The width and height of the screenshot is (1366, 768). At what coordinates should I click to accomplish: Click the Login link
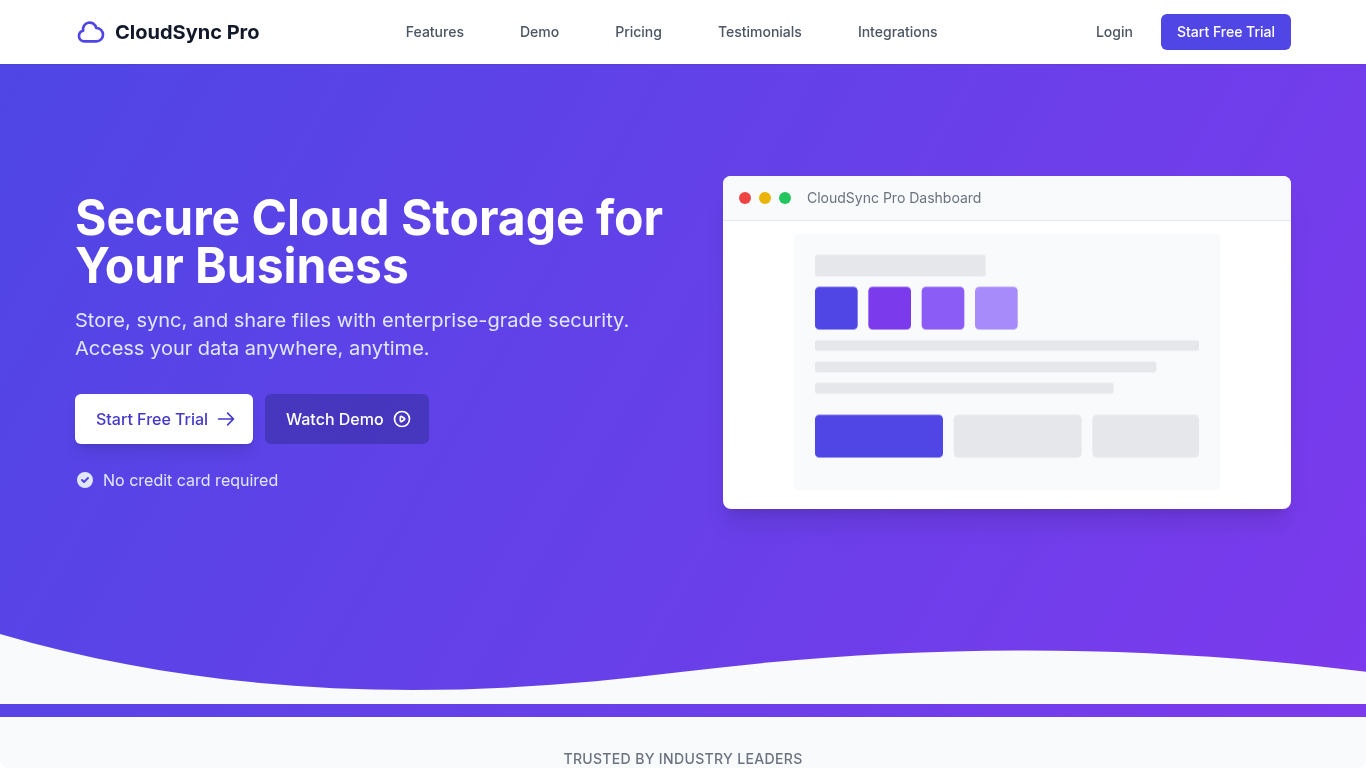click(x=1114, y=32)
